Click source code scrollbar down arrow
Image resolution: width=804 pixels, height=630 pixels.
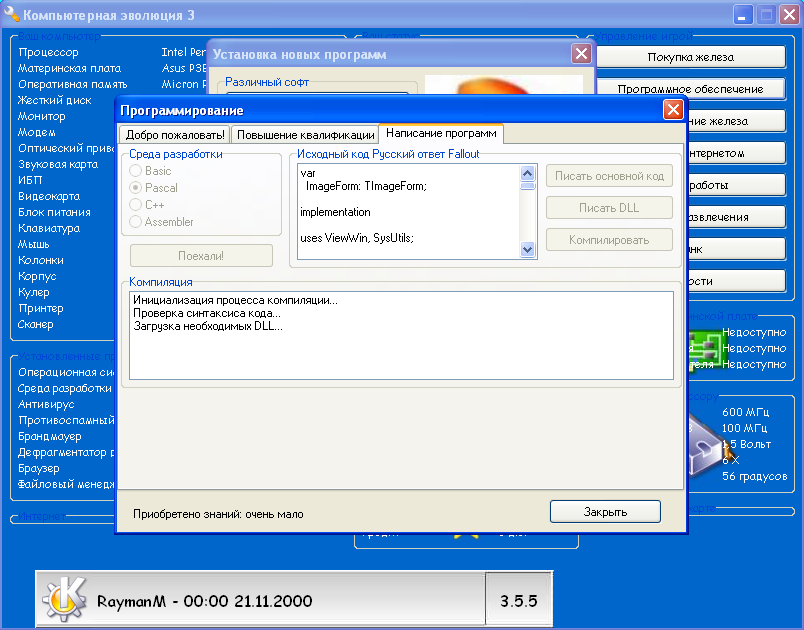[x=527, y=250]
